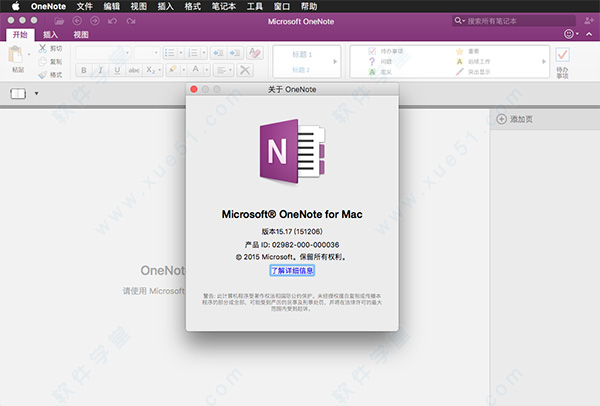This screenshot has height=406, width=600.
Task: Click the text highlight marker icon
Action: [x=173, y=70]
